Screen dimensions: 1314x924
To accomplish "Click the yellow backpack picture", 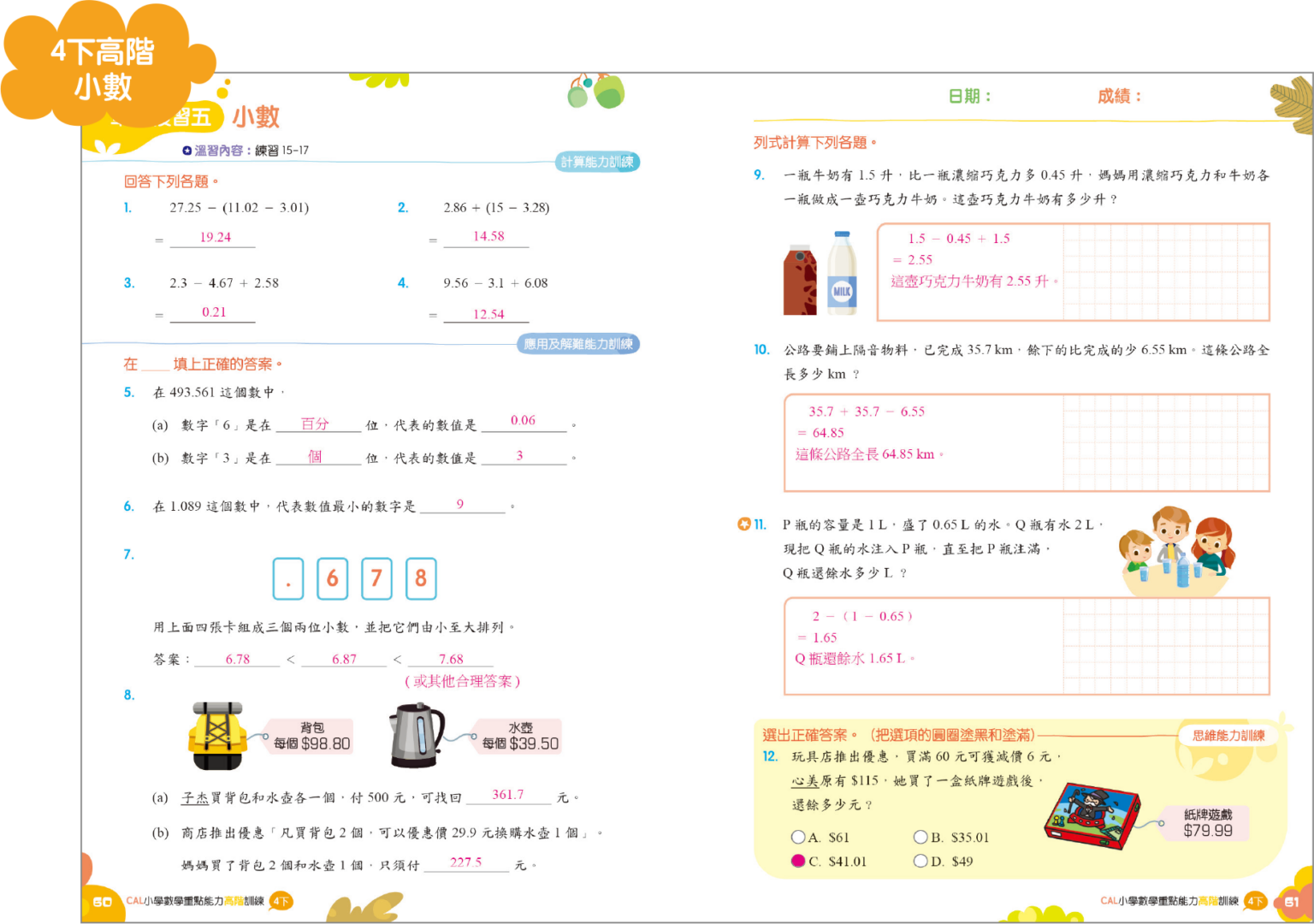I will [217, 737].
